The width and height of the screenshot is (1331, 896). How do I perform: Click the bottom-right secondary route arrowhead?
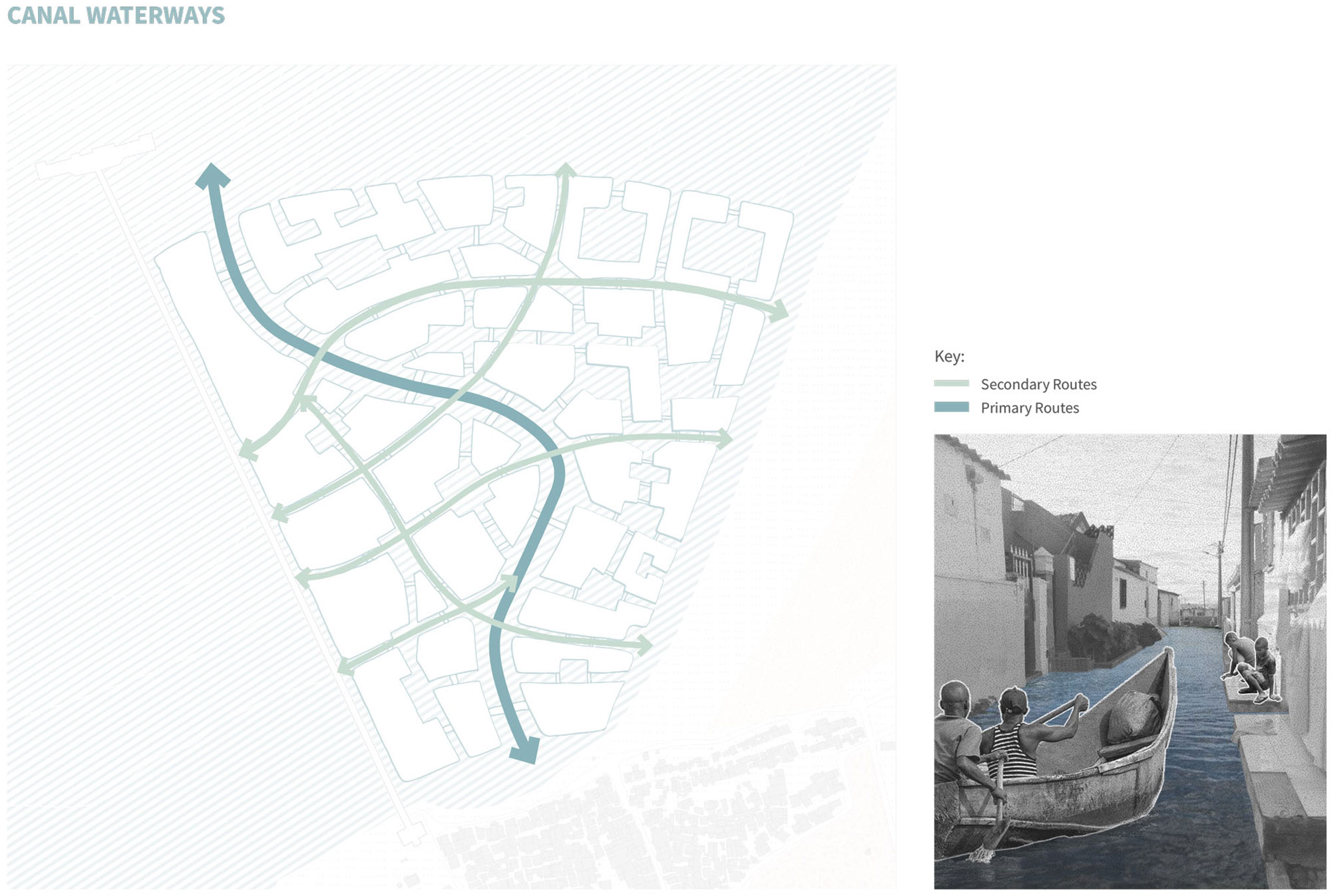(644, 645)
